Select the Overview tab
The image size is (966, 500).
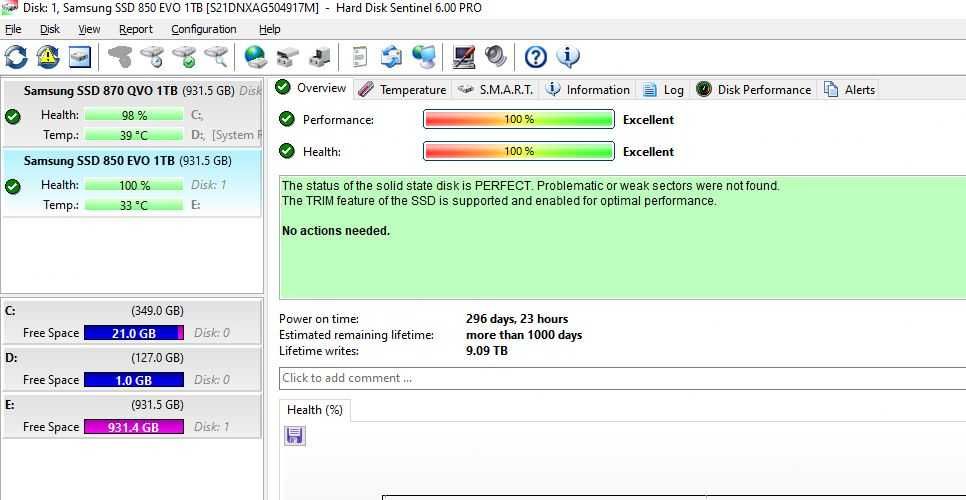point(310,88)
